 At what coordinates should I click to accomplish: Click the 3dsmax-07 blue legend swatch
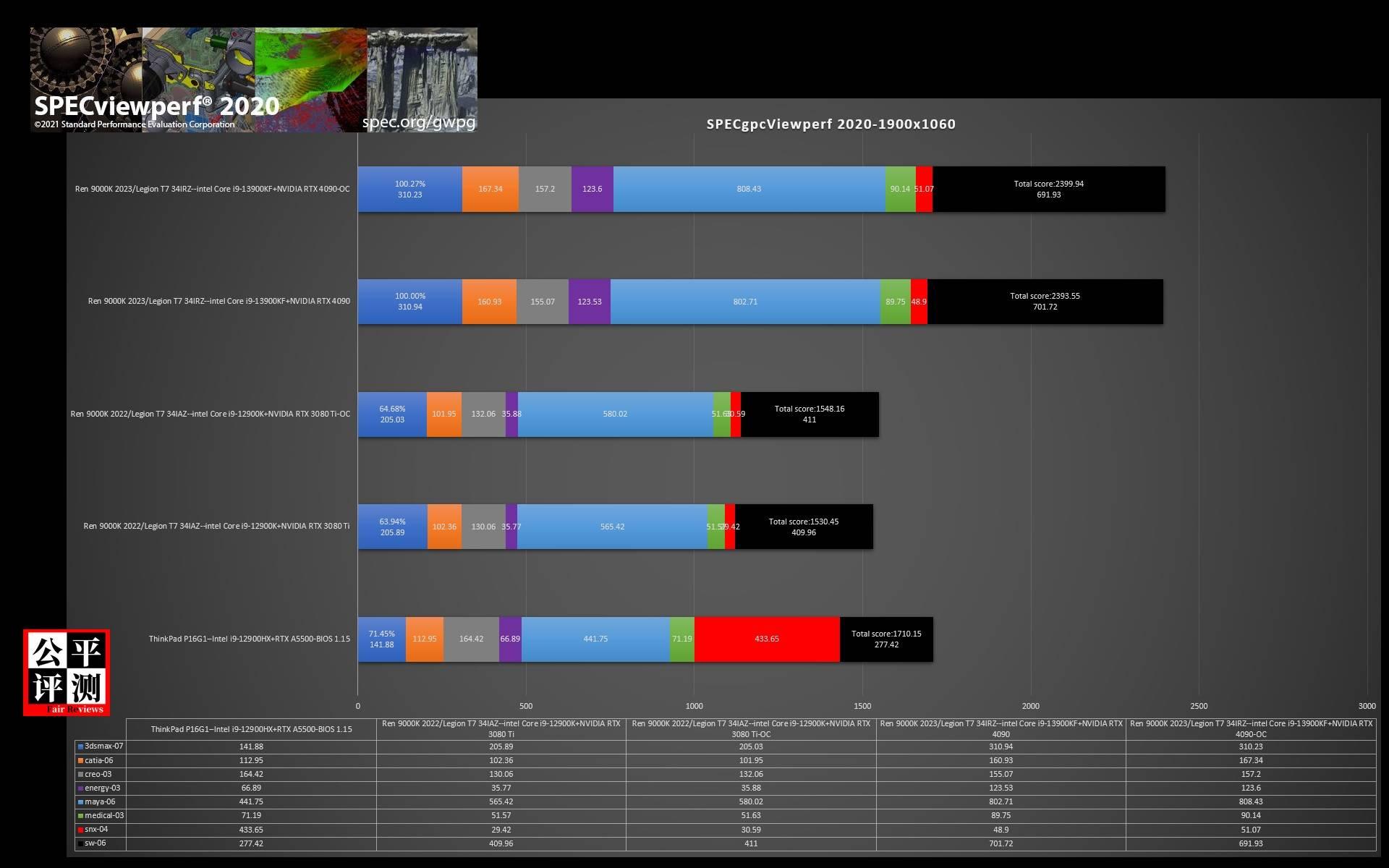click(81, 746)
